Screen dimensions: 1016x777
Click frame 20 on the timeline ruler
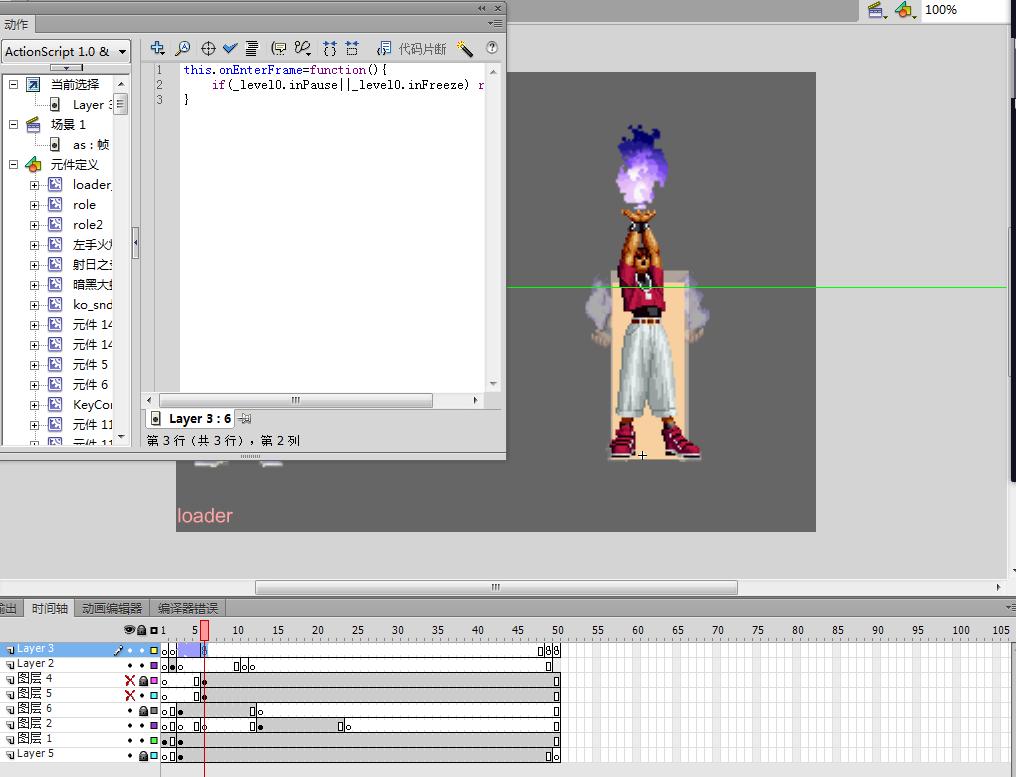tap(318, 630)
